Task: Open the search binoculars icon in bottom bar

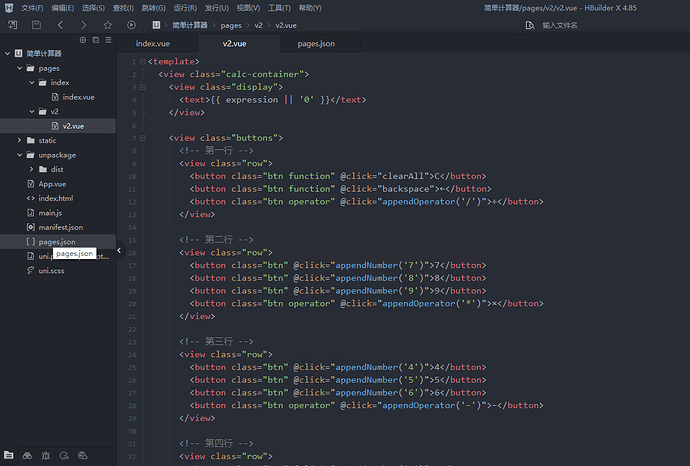Action: click(27, 456)
